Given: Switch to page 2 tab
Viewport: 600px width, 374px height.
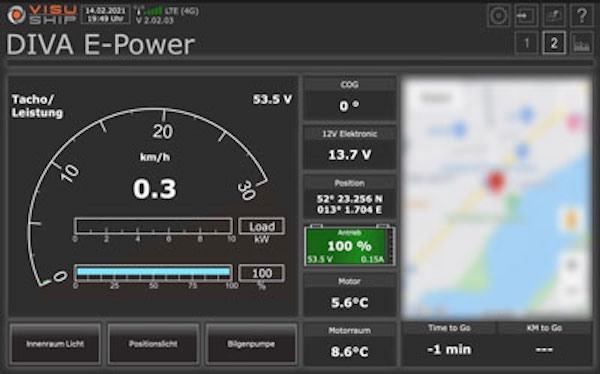Looking at the screenshot, I should (x=554, y=43).
